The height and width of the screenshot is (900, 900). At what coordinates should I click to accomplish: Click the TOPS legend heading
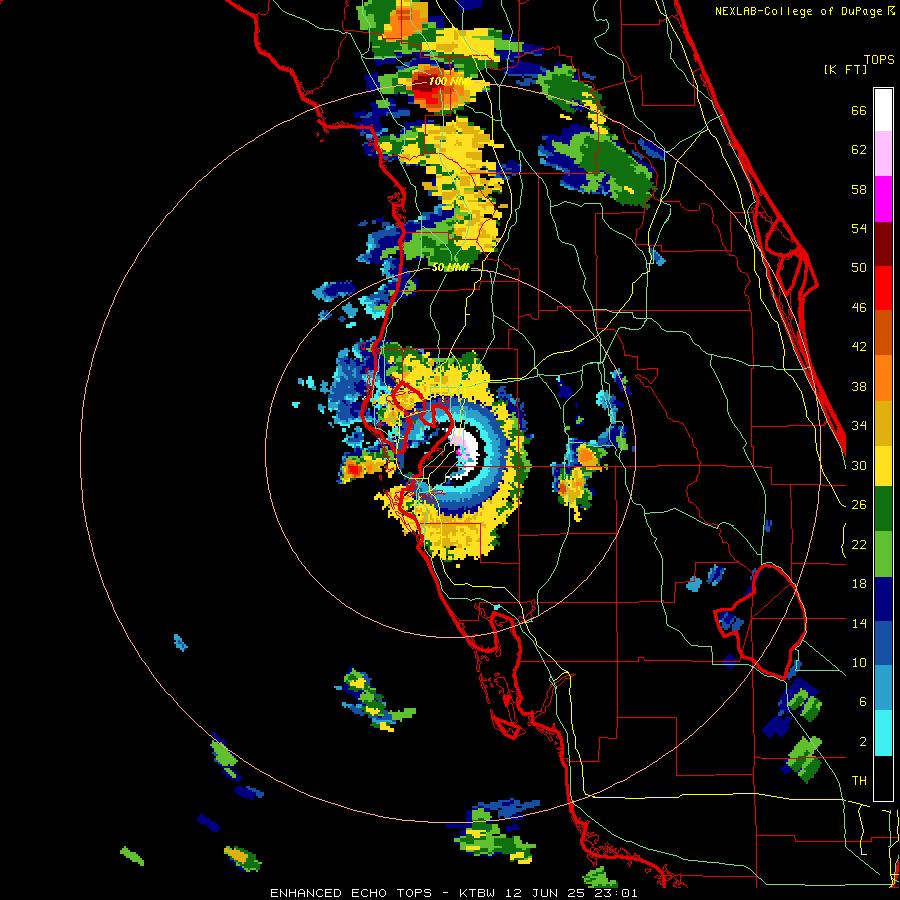879,59
